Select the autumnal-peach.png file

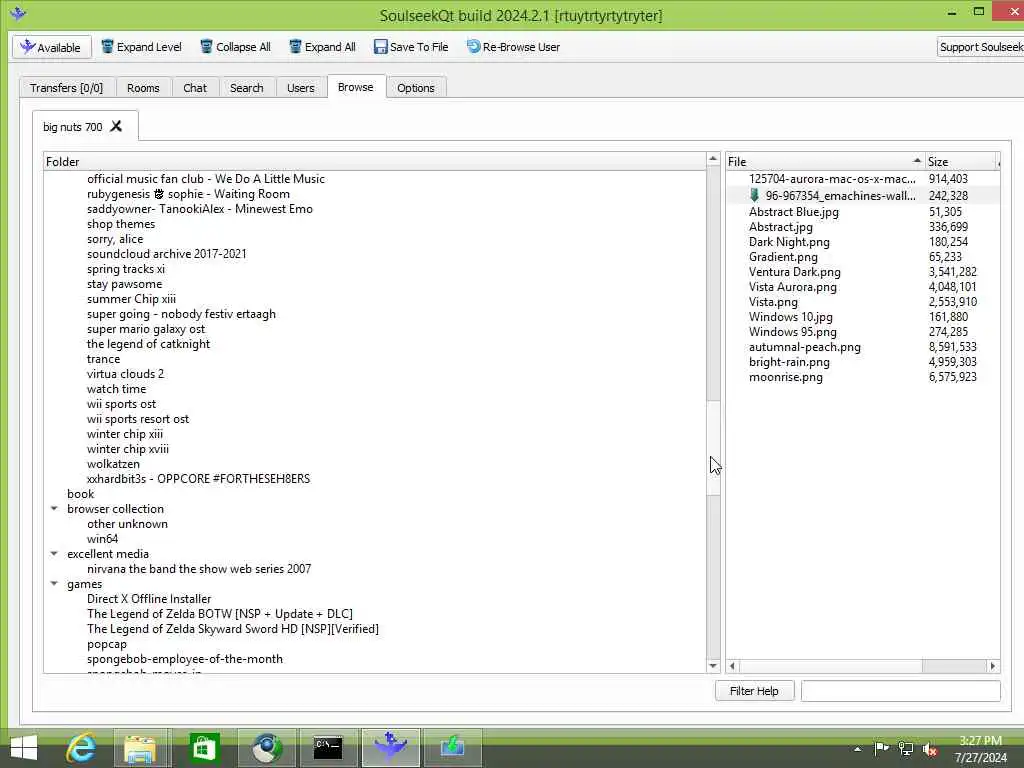[x=805, y=347]
